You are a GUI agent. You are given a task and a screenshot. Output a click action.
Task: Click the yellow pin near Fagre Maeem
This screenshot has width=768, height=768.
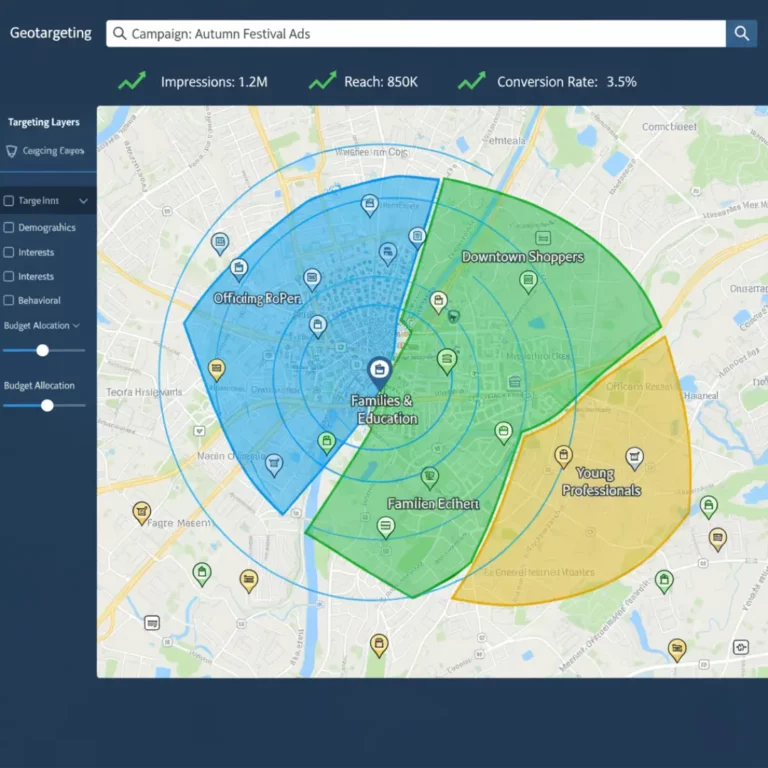pos(142,513)
